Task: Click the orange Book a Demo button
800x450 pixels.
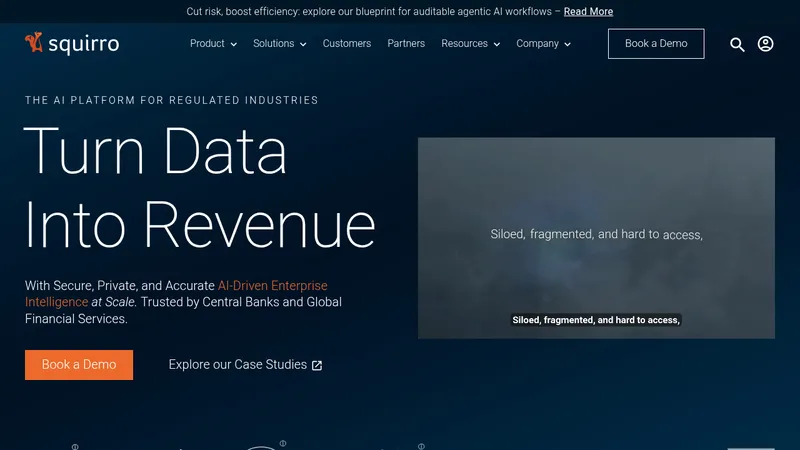Action: click(79, 364)
